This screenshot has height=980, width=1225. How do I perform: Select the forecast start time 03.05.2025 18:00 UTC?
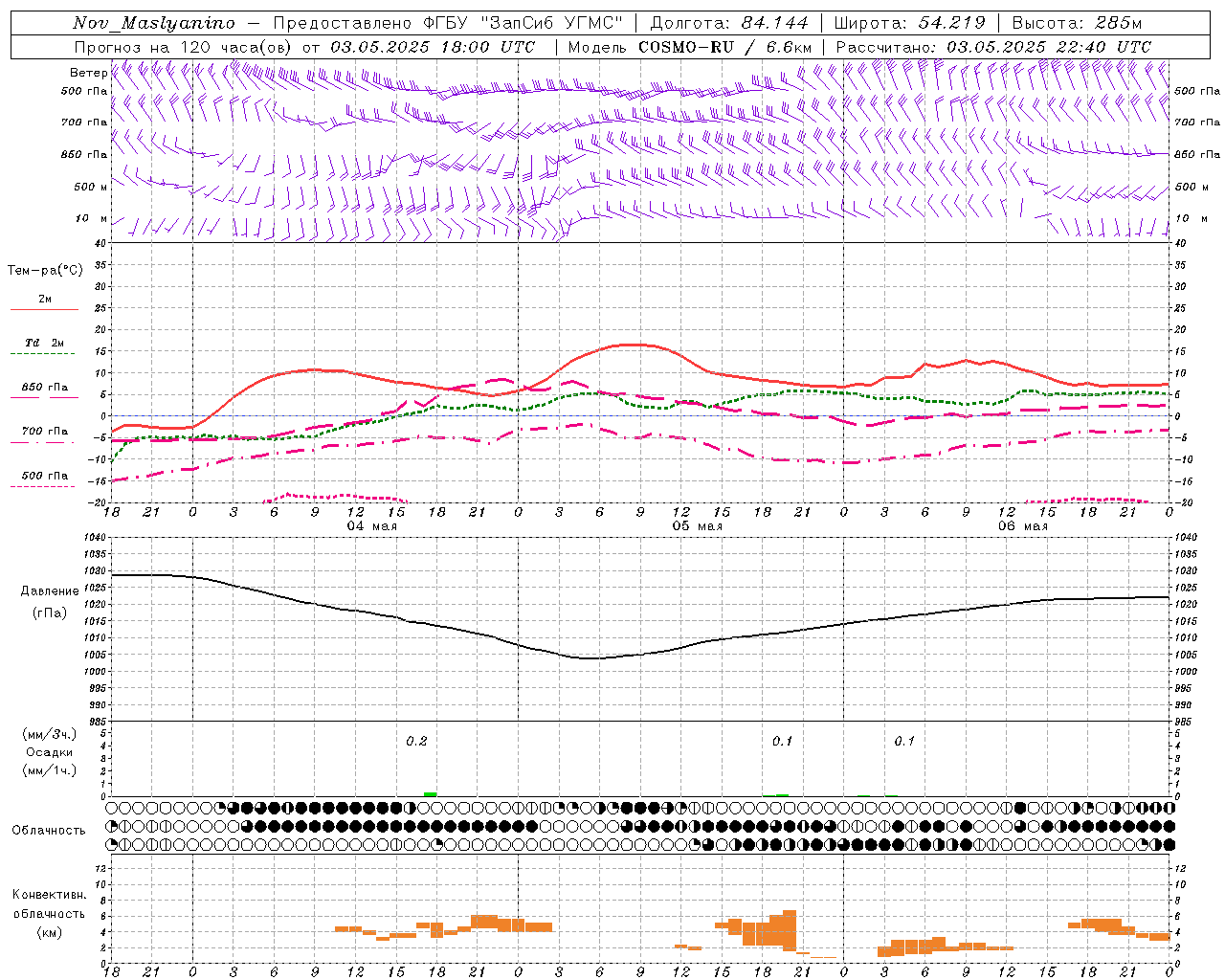point(433,47)
